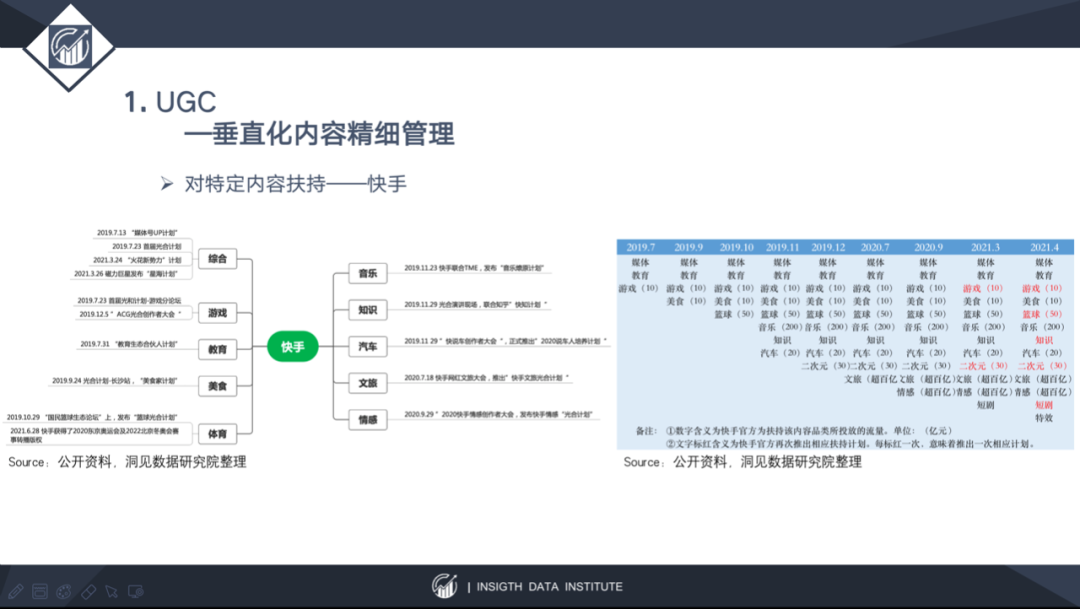Viewport: 1080px width, 609px height.
Task: Select the 情感 mind map node
Action: point(368,419)
